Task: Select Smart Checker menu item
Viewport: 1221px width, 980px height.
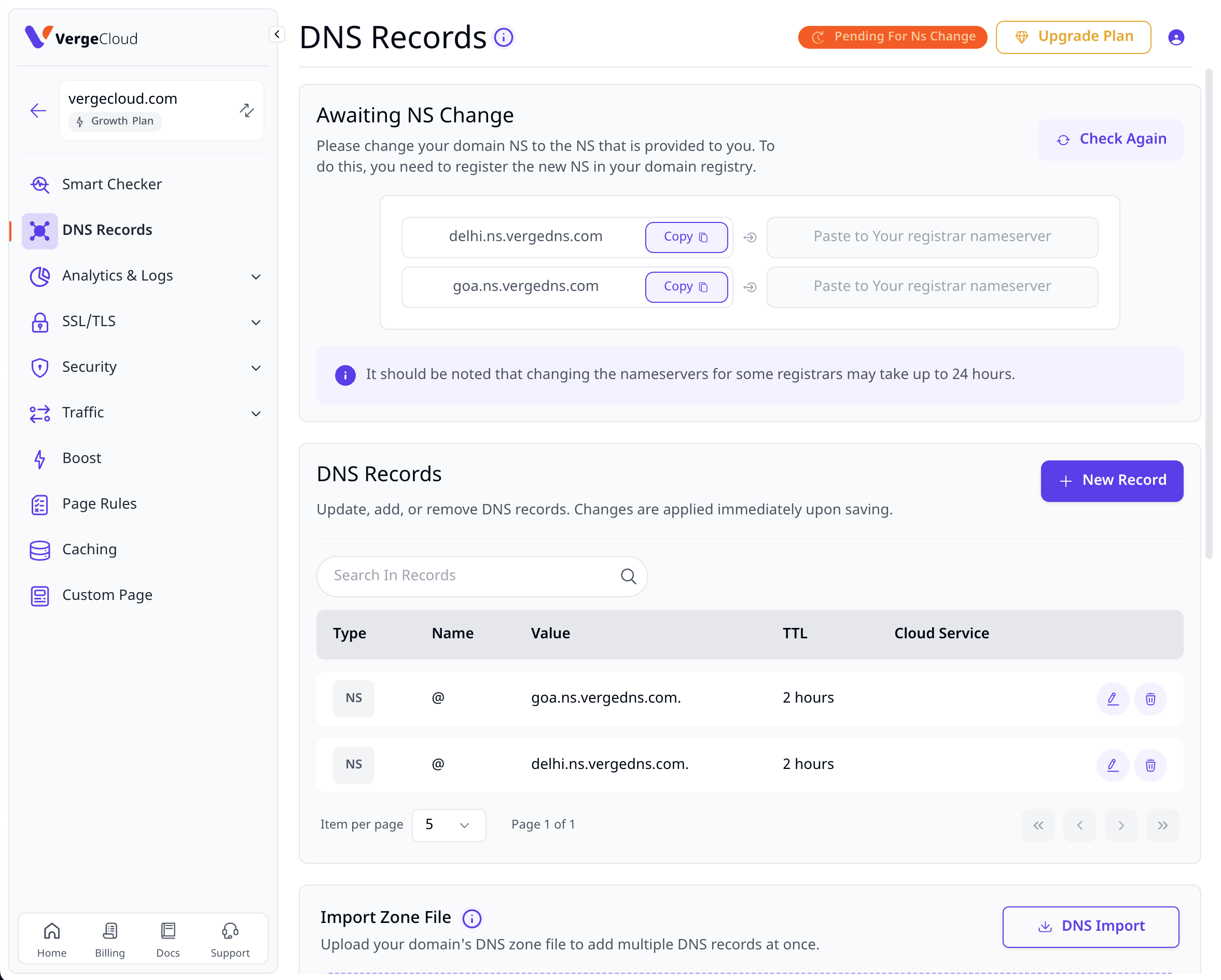Action: click(112, 185)
